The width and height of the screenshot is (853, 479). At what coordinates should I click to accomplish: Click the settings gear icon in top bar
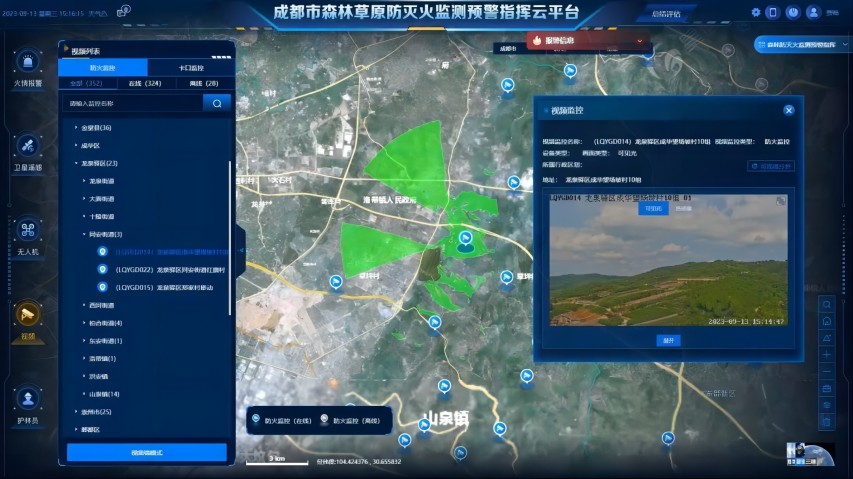[756, 12]
